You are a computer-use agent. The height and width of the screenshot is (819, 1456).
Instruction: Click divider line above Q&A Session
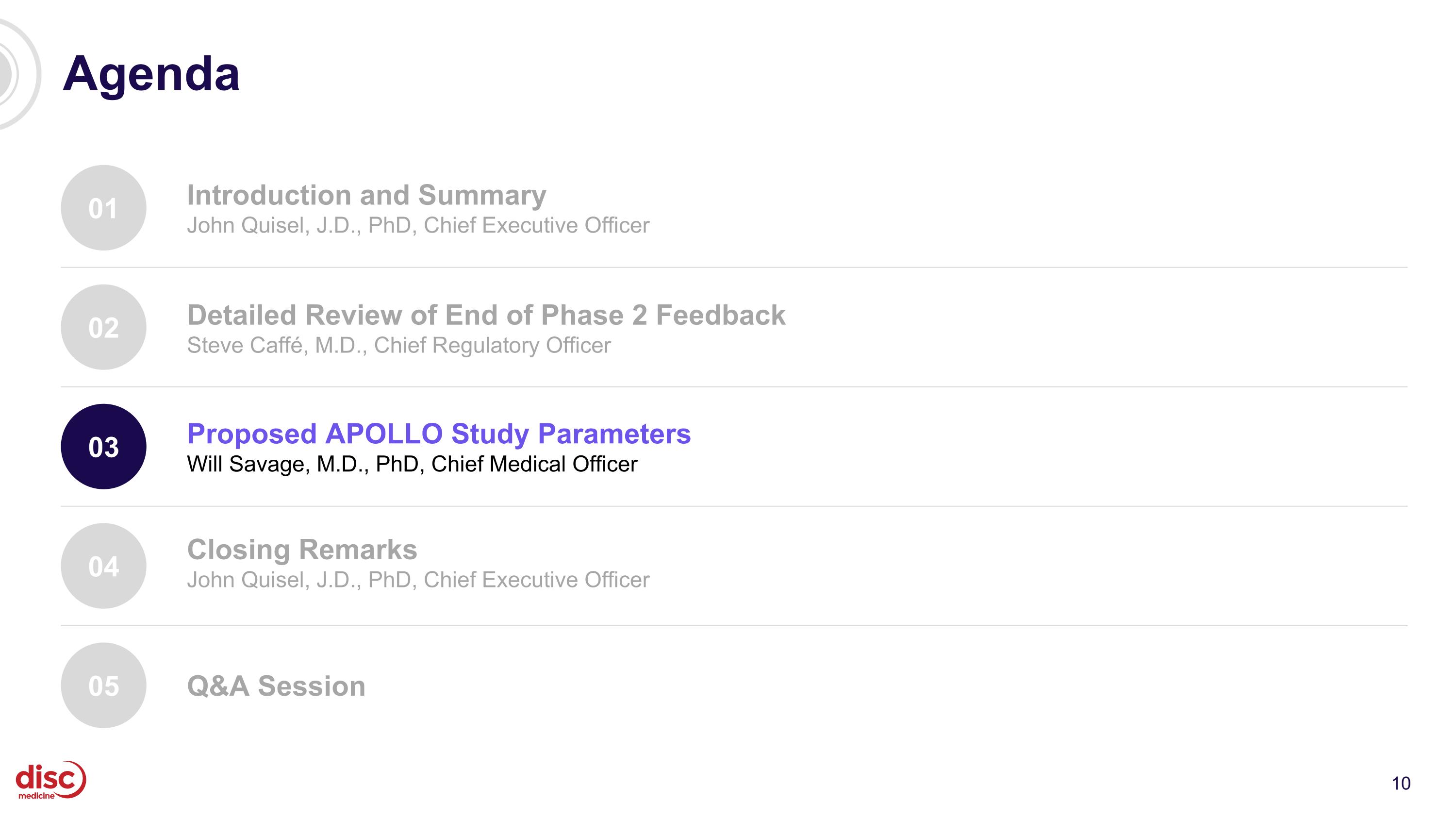pos(734,626)
